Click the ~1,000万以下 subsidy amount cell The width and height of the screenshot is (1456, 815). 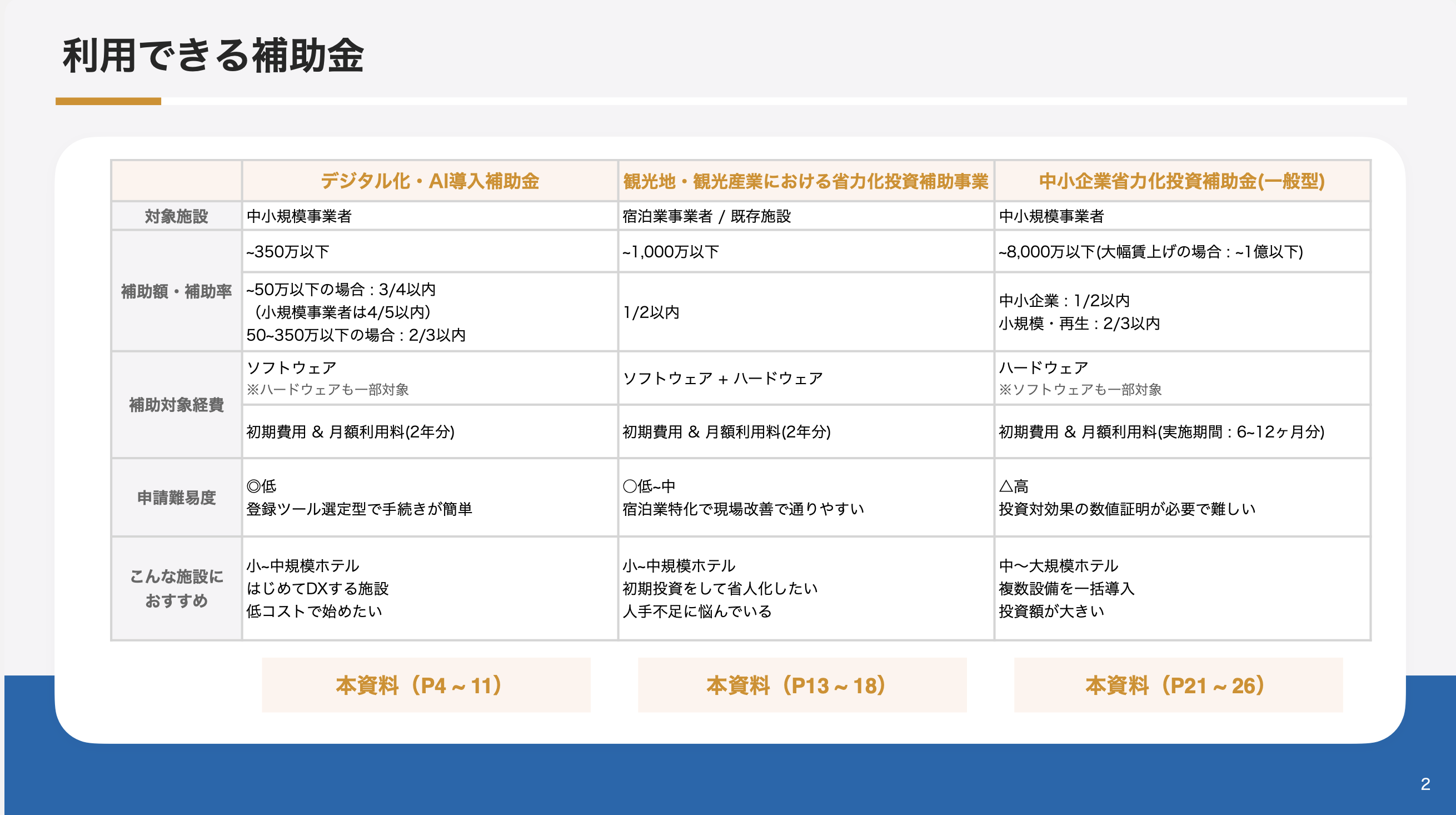[670, 252]
